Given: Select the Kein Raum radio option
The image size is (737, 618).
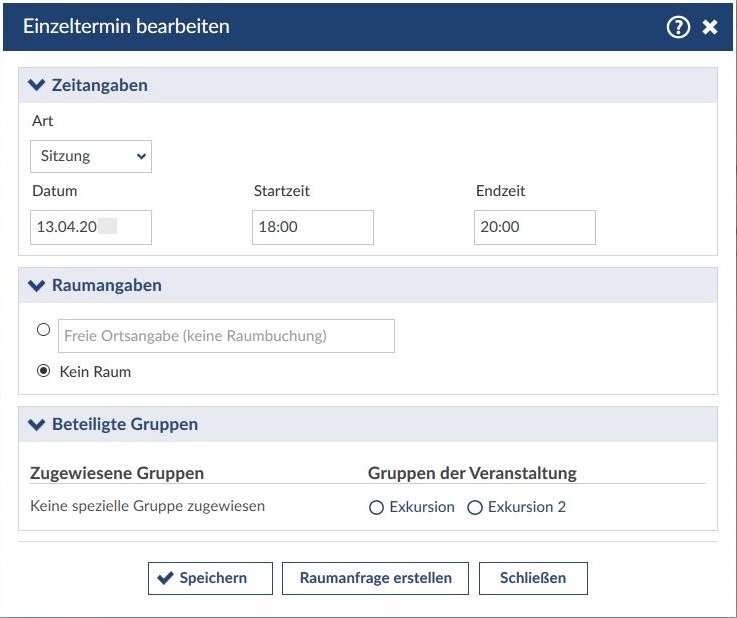Looking at the screenshot, I should pyautogui.click(x=43, y=371).
